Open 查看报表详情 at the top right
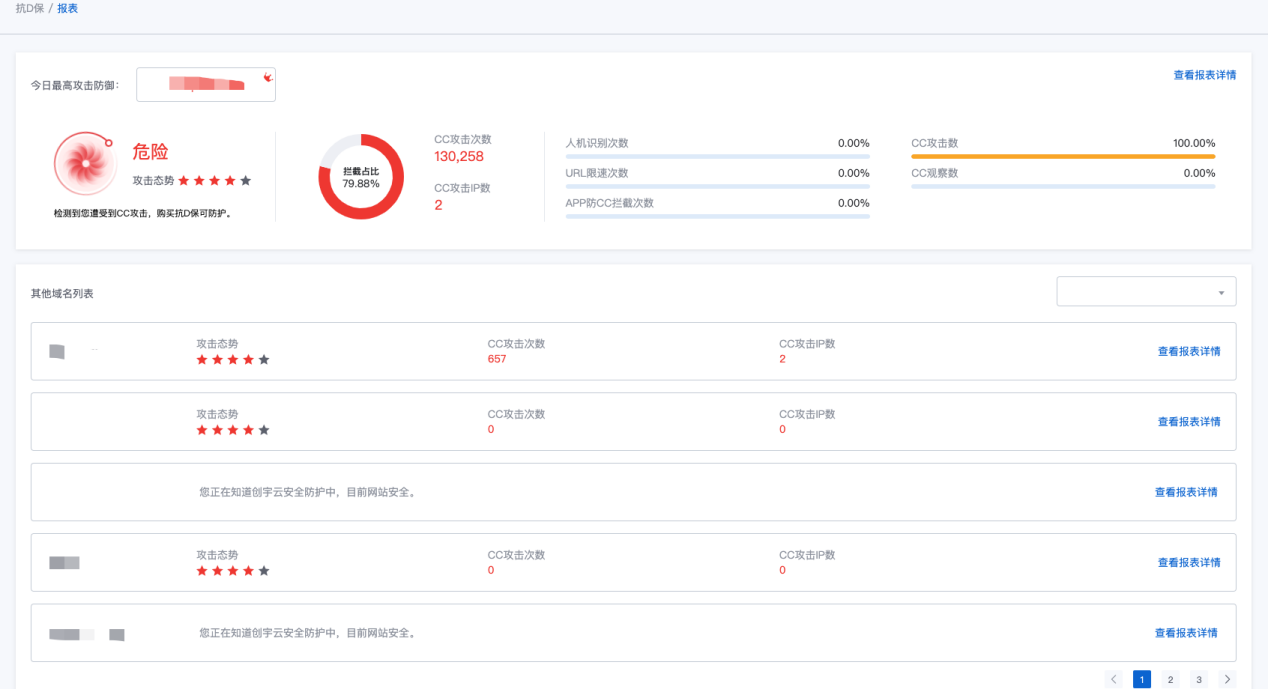The height and width of the screenshot is (689, 1268). point(1204,75)
